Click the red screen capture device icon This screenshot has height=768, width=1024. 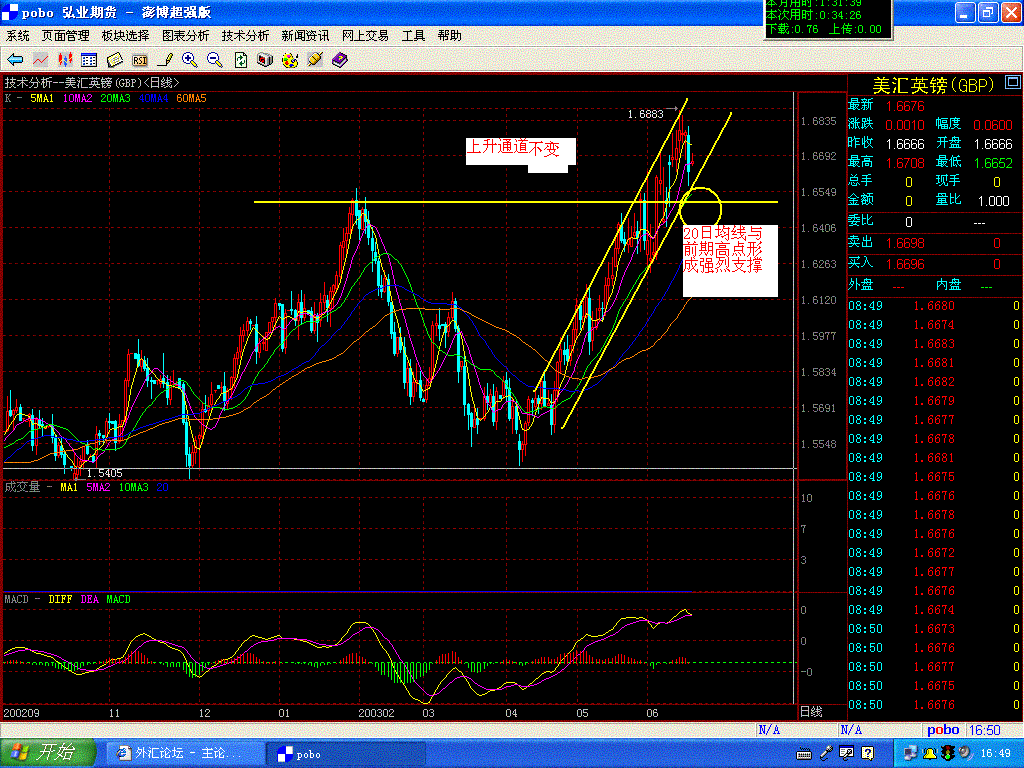click(x=264, y=60)
